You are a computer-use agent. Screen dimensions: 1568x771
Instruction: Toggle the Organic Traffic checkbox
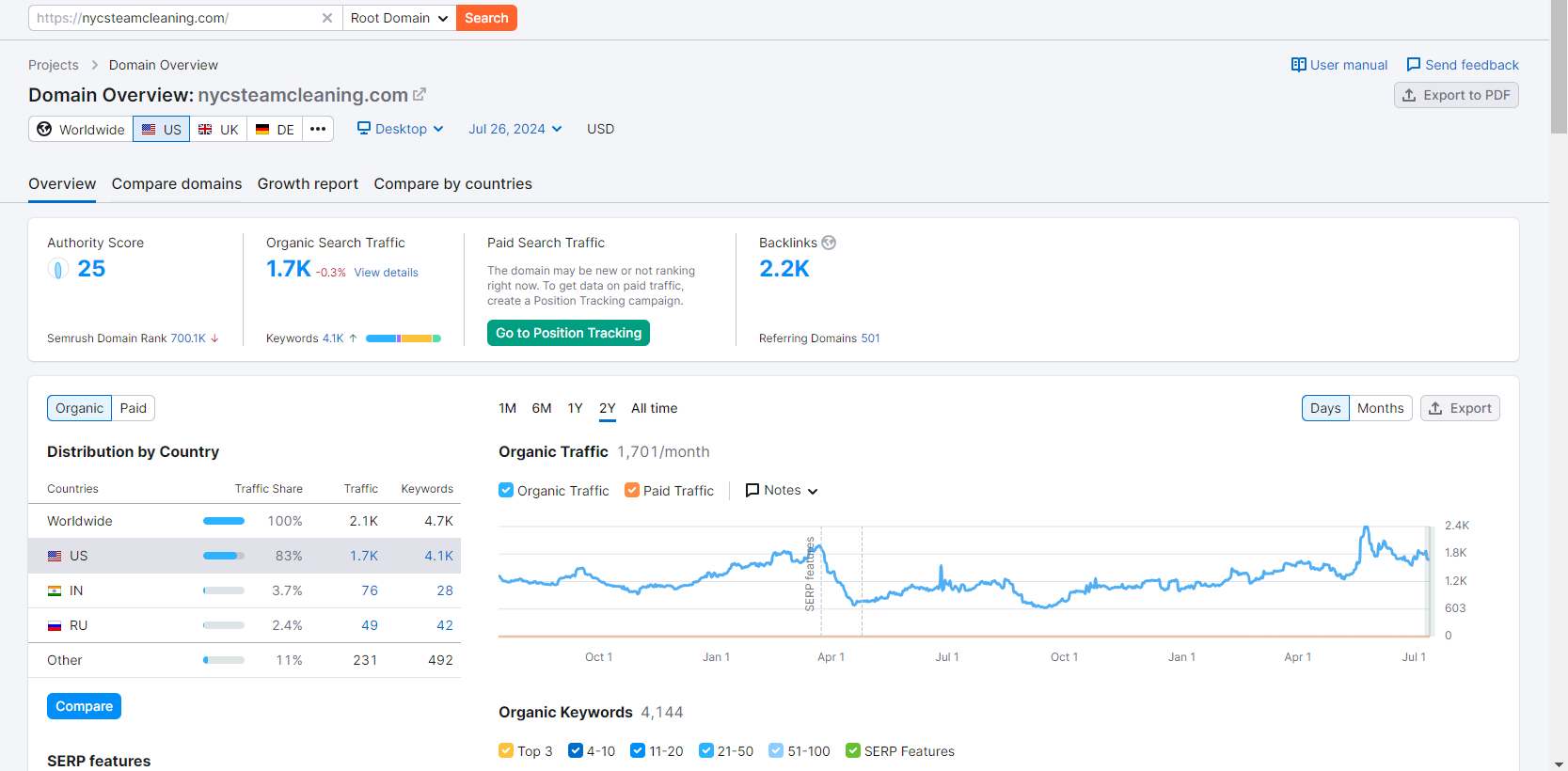(506, 490)
